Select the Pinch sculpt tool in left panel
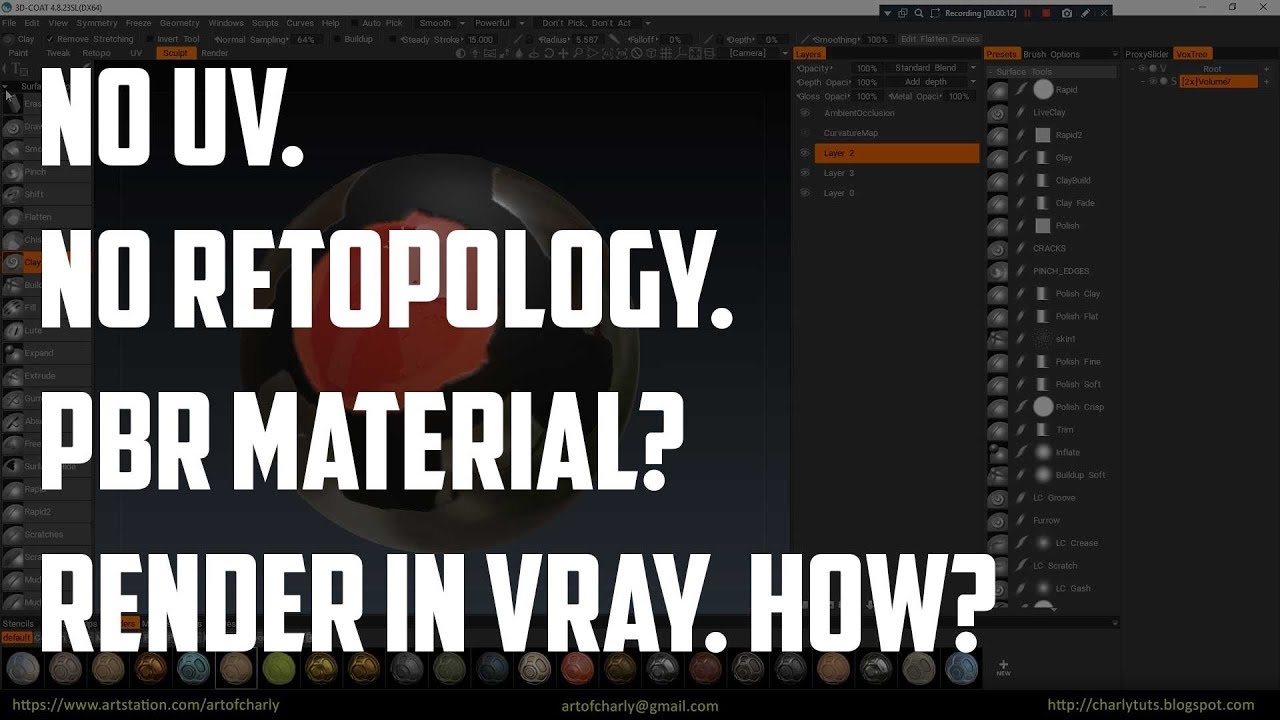This screenshot has height=720, width=1280. pyautogui.click(x=35, y=172)
